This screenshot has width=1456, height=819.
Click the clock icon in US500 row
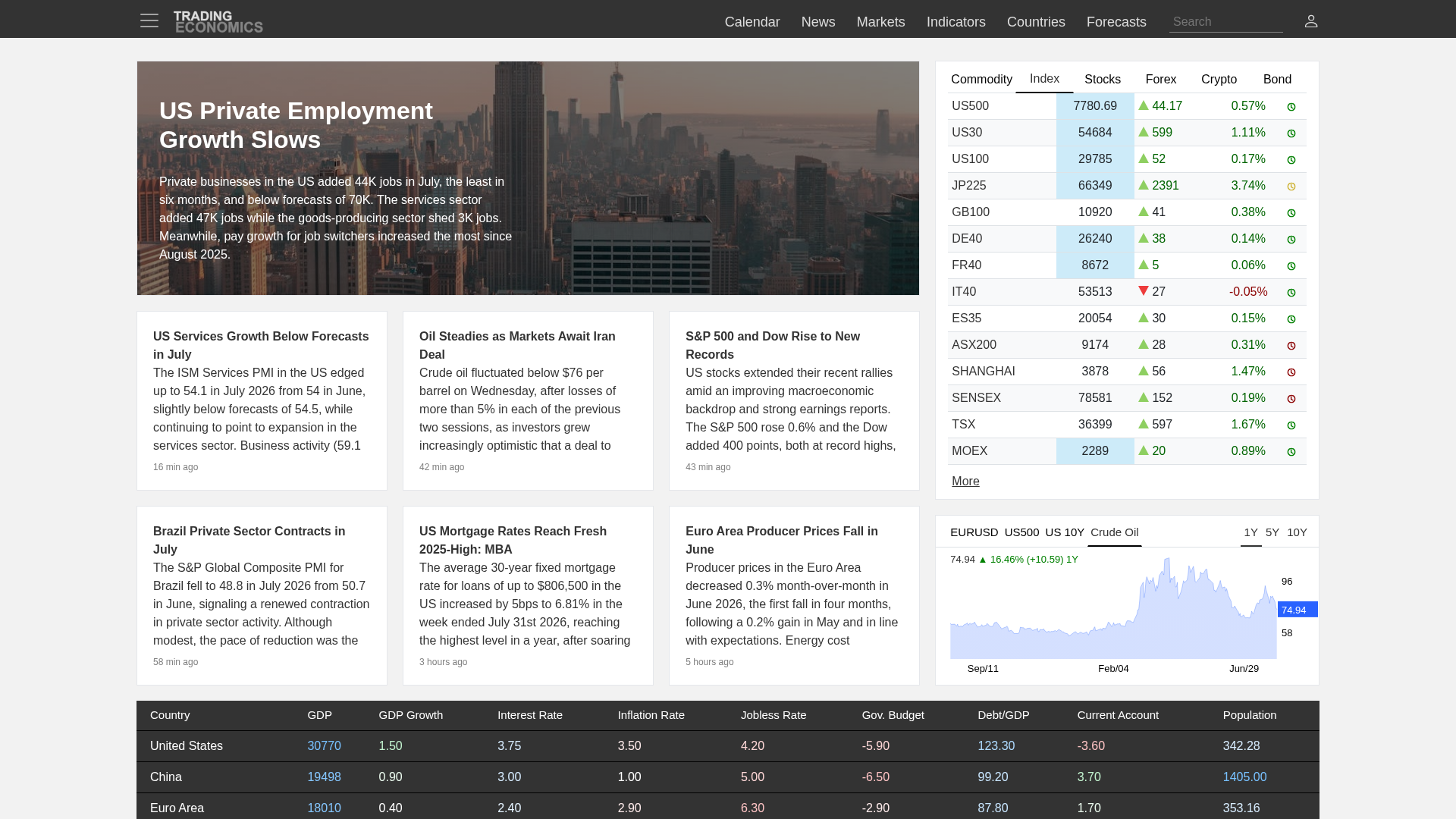(x=1291, y=107)
